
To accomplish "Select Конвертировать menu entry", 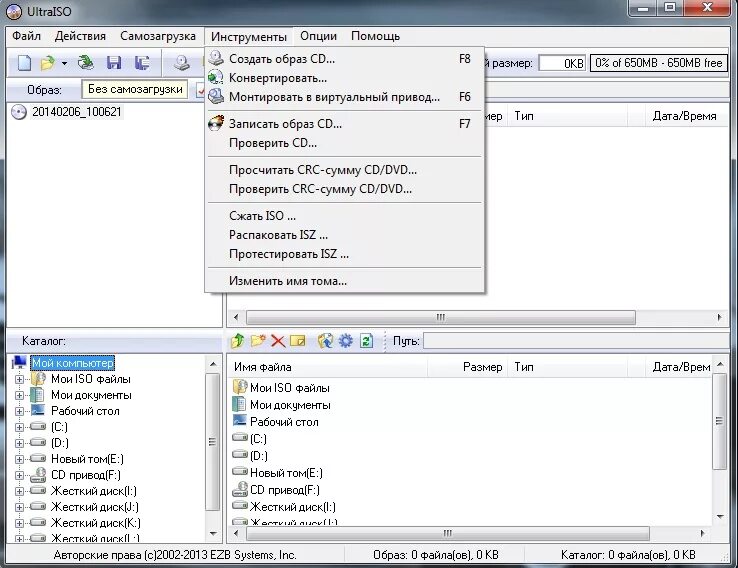I will point(345,78).
